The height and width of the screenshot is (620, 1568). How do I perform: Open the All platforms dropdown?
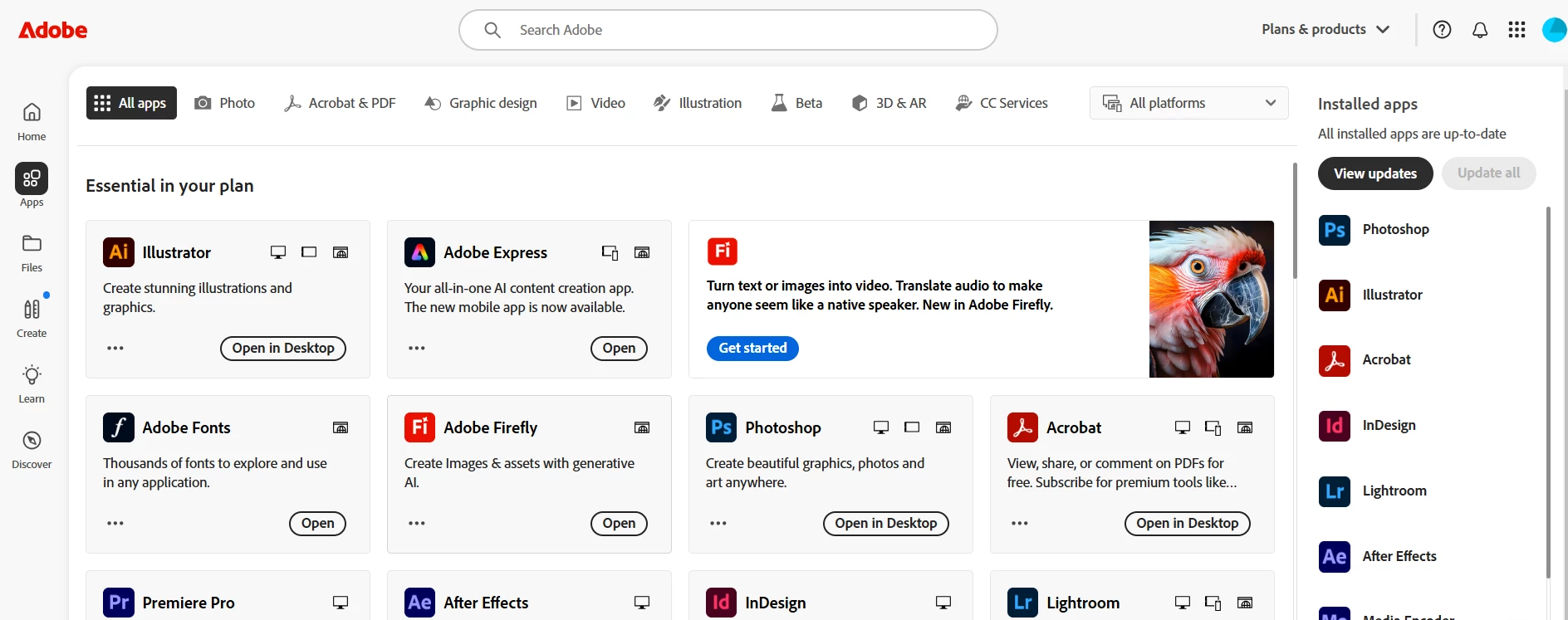point(1189,103)
